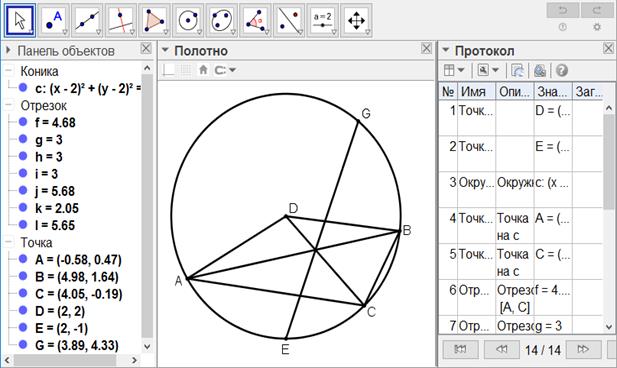The width and height of the screenshot is (617, 368).
Task: Click the export icon in Протокол toolbar
Action: click(517, 71)
